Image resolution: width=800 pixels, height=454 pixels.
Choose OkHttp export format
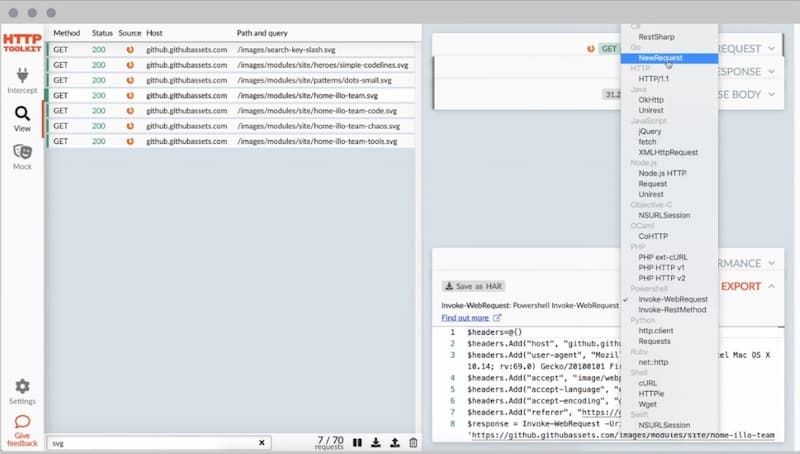tap(651, 99)
